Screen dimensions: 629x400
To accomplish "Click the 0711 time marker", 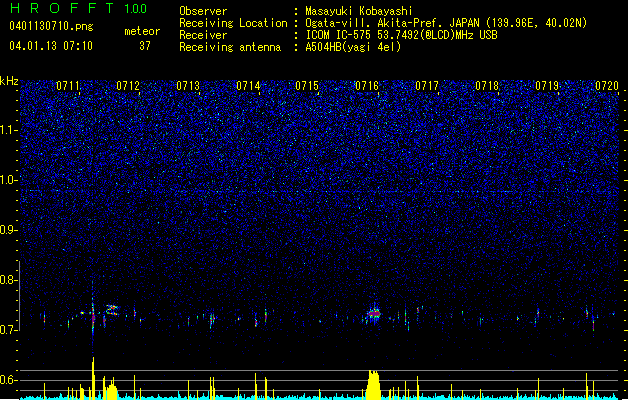I will [68, 86].
